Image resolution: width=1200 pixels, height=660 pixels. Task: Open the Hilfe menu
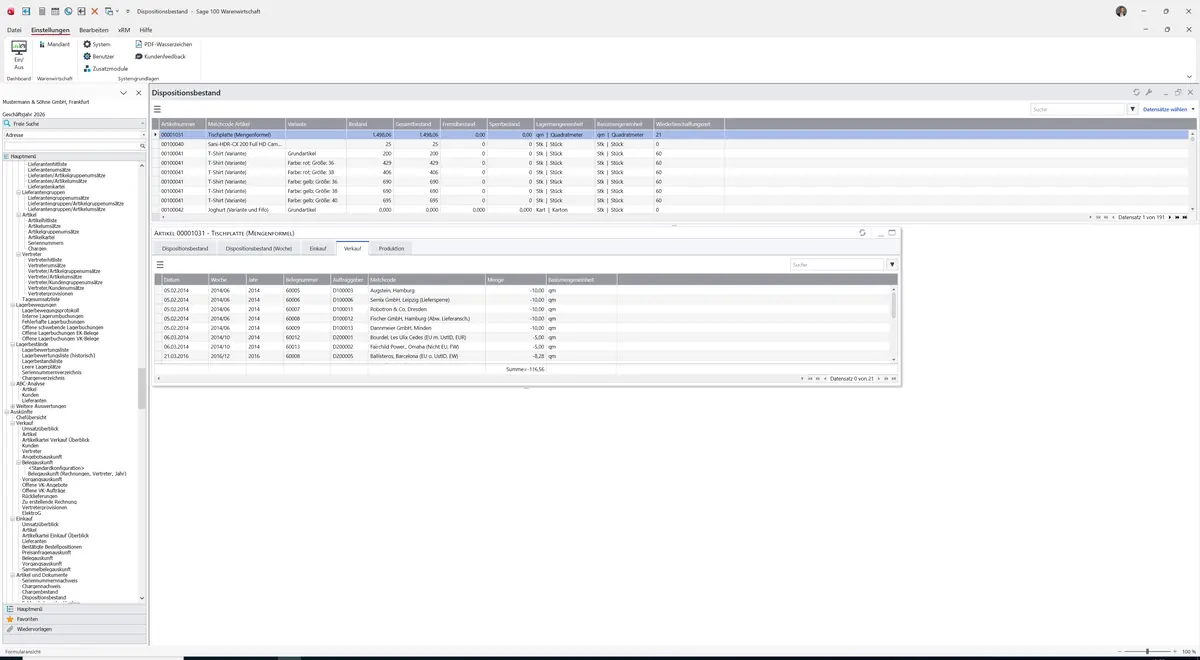tap(146, 30)
